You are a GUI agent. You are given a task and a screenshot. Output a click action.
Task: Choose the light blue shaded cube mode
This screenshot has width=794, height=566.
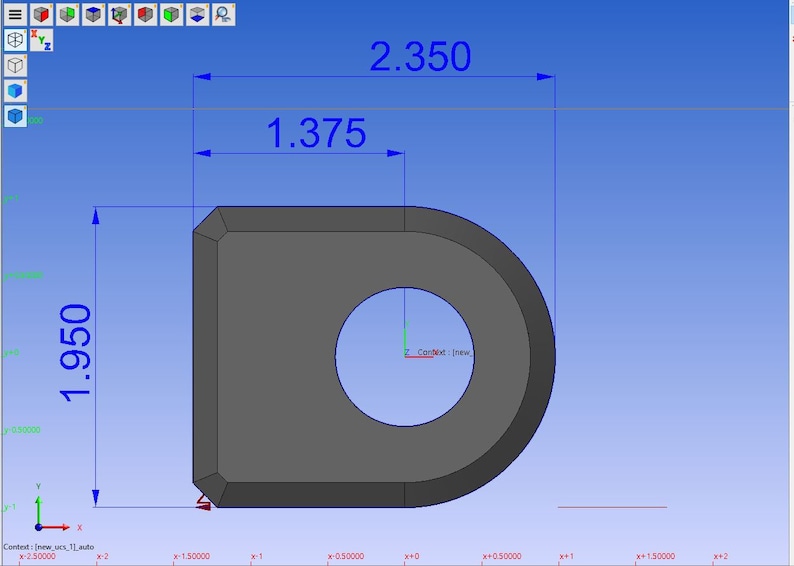click(x=15, y=91)
